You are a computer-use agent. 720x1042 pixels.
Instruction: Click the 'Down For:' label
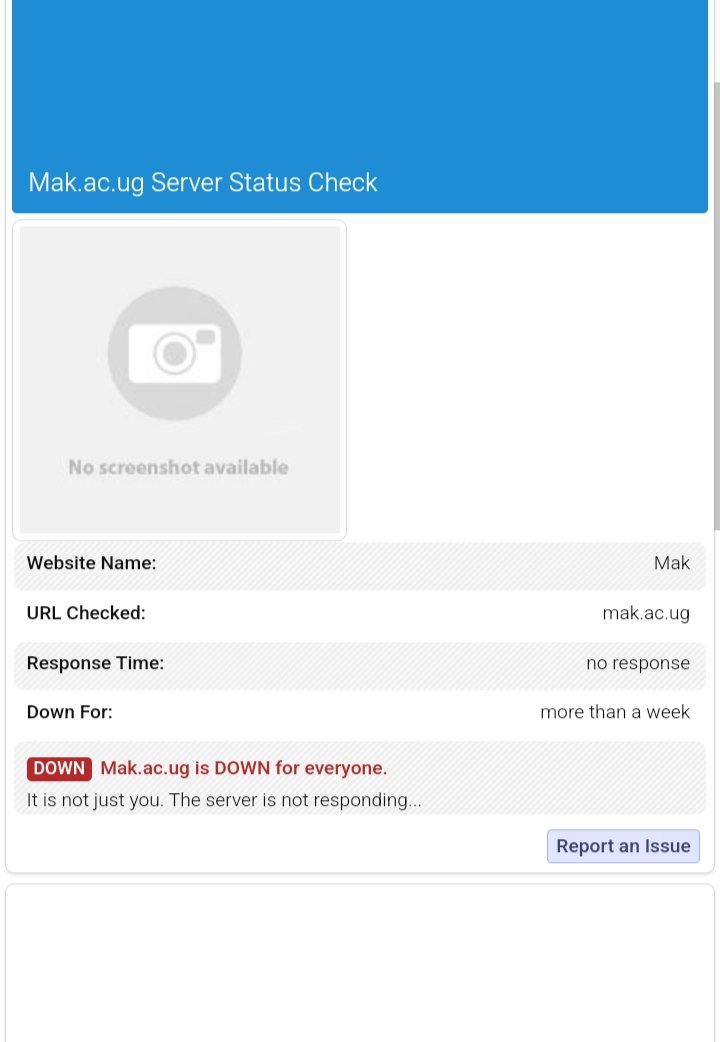pyautogui.click(x=69, y=712)
